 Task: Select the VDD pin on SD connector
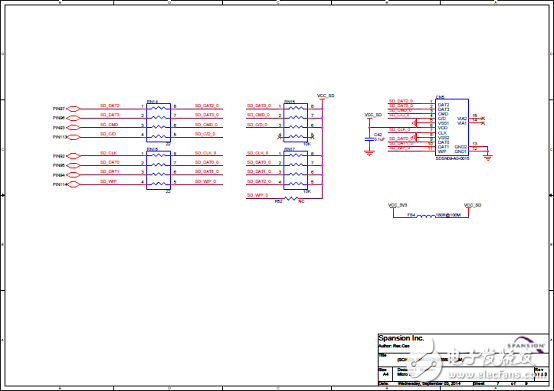click(x=442, y=128)
